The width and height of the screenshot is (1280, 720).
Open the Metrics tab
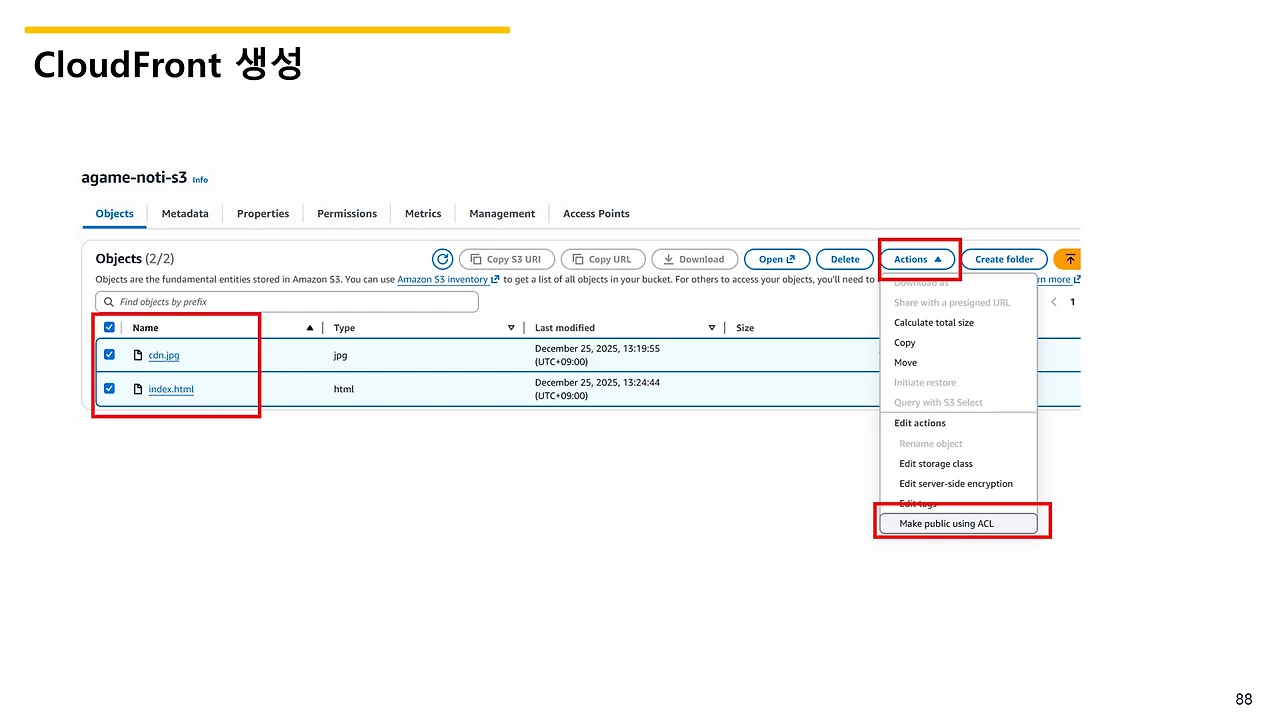point(423,213)
